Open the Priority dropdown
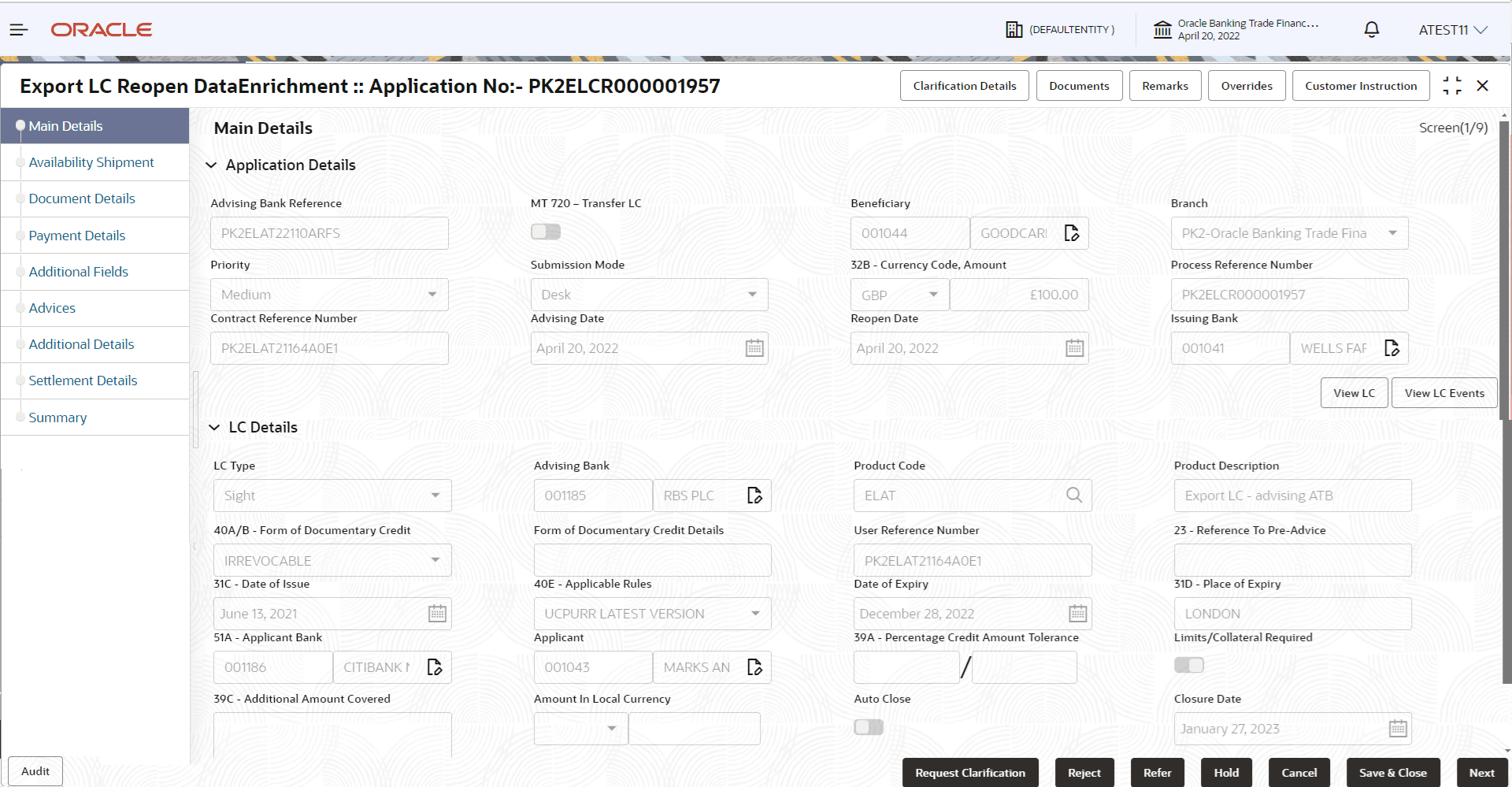 432,294
